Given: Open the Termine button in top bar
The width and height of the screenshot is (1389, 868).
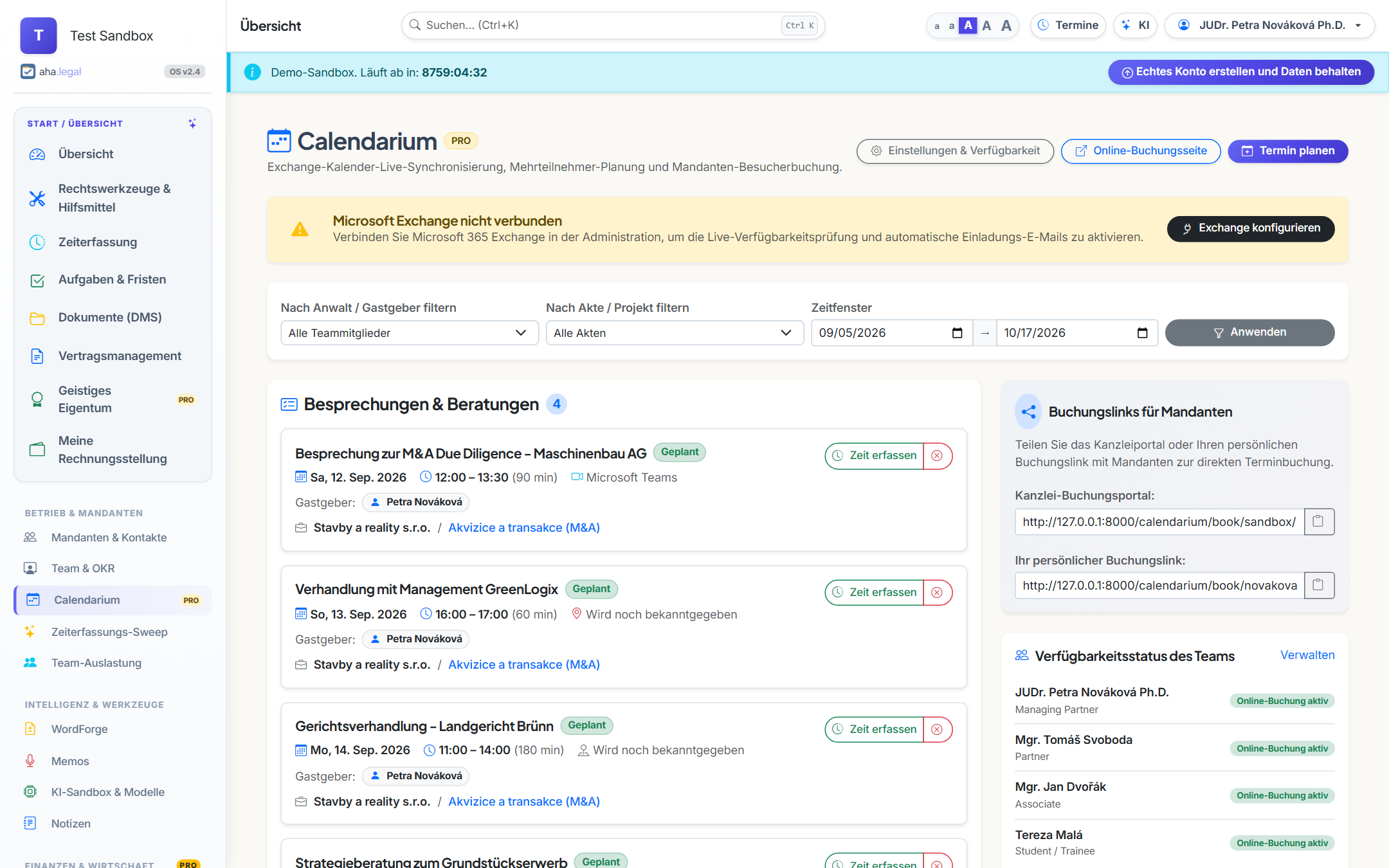Looking at the screenshot, I should click(x=1068, y=25).
